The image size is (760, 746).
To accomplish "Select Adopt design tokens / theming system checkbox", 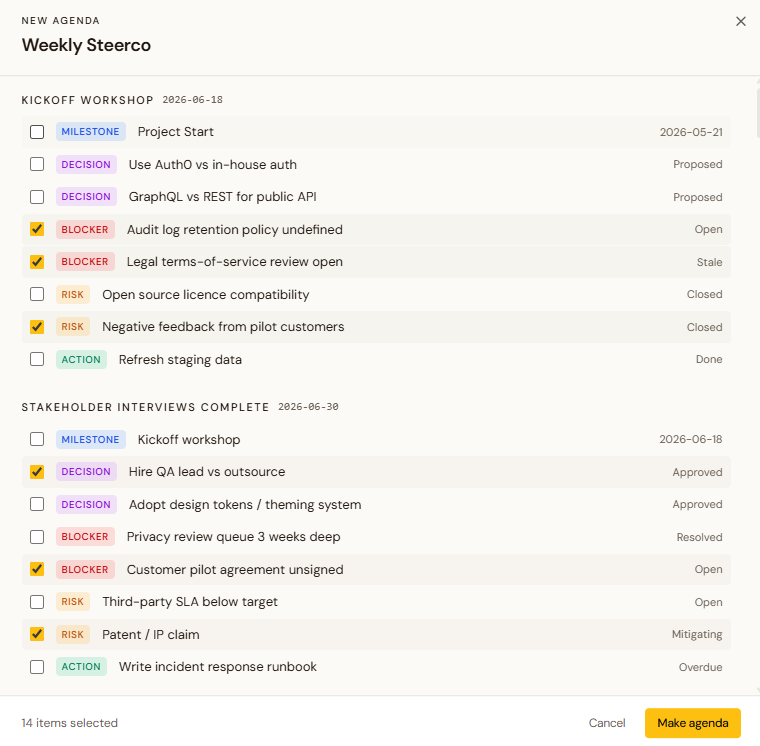I will [x=37, y=504].
